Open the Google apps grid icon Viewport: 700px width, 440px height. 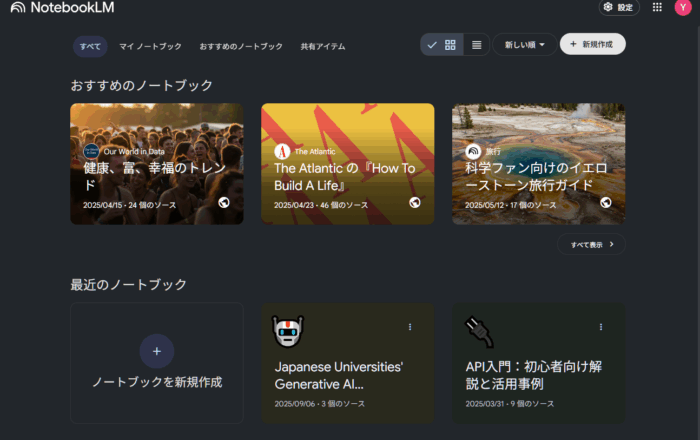coord(657,7)
